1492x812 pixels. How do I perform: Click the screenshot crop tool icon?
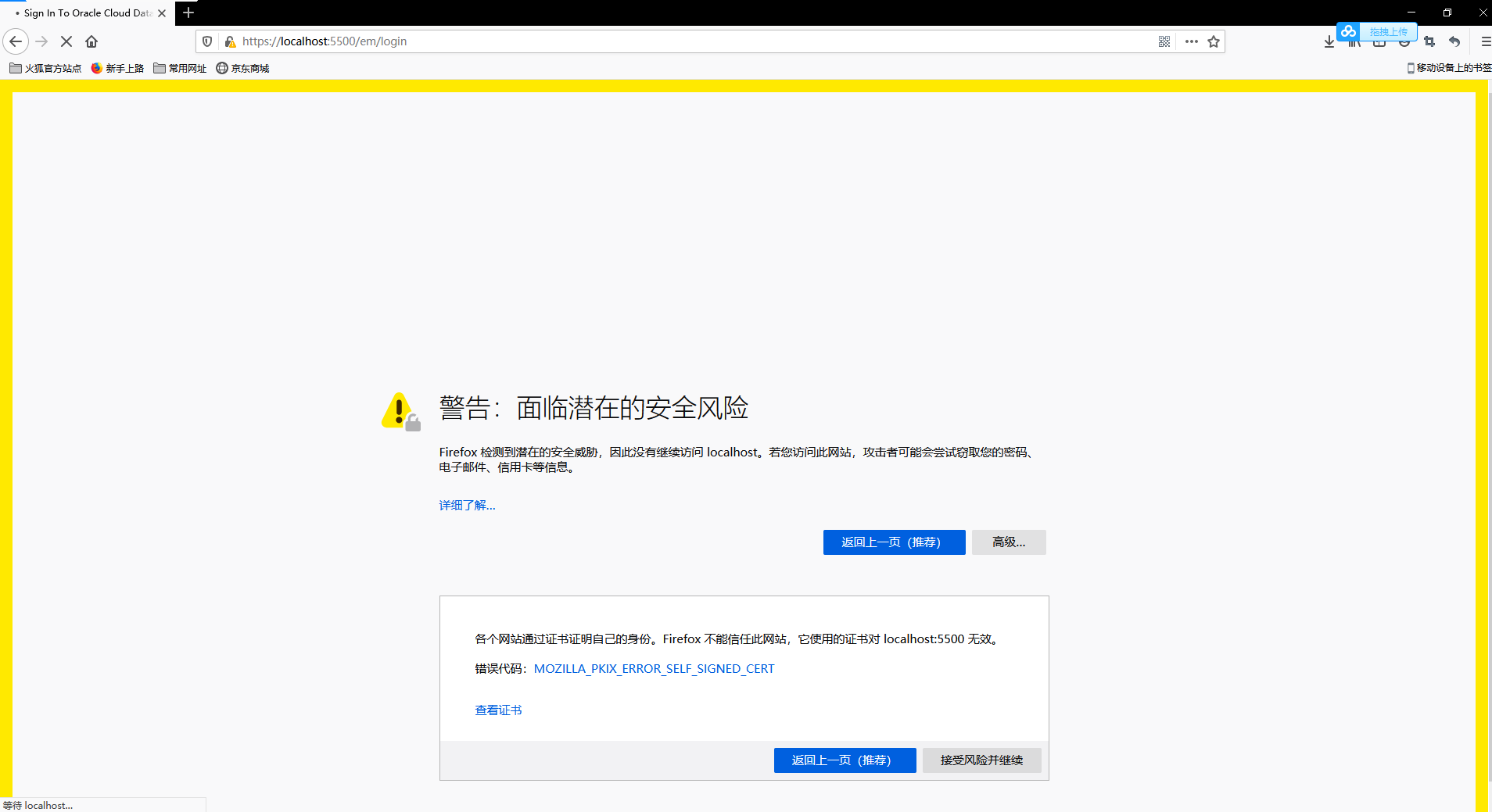click(x=1429, y=41)
